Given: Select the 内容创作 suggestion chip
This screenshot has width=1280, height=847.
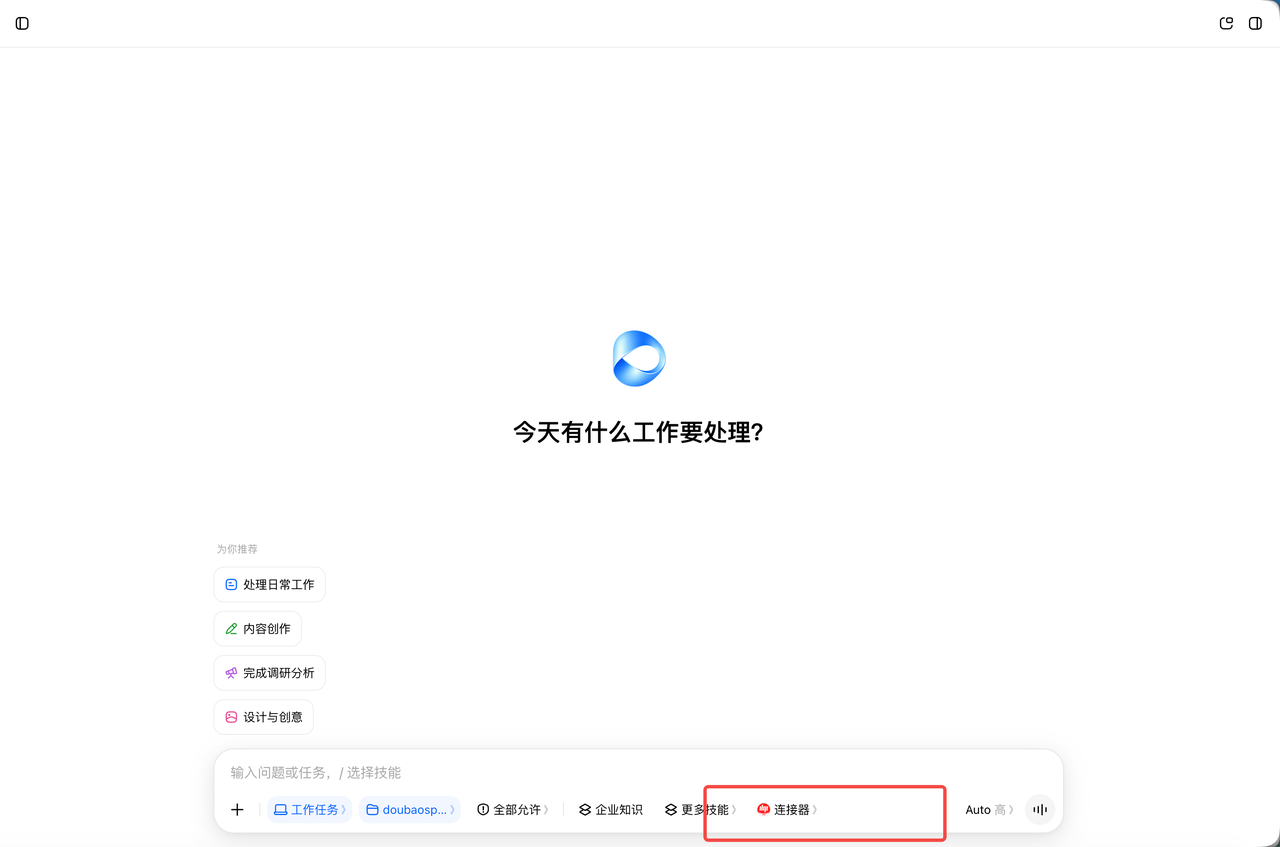Looking at the screenshot, I should pos(257,629).
